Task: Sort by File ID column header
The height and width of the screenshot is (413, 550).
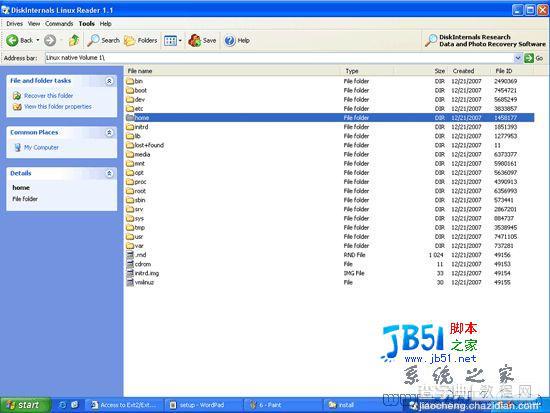Action: tap(512, 71)
